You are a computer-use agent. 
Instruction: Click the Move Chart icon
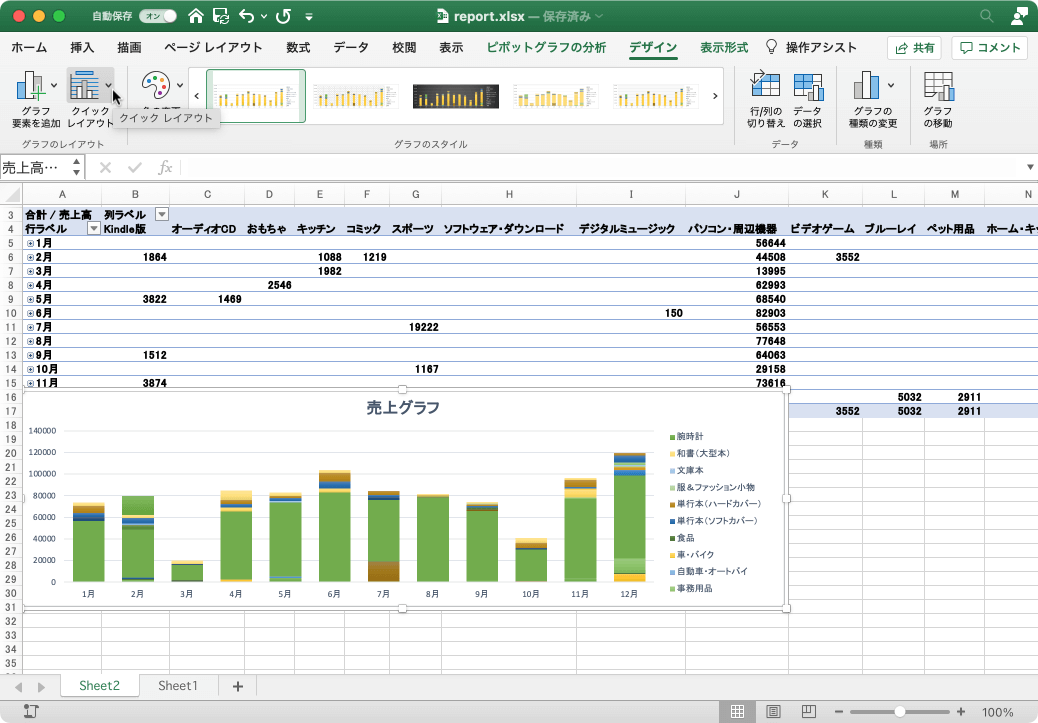pos(939,85)
